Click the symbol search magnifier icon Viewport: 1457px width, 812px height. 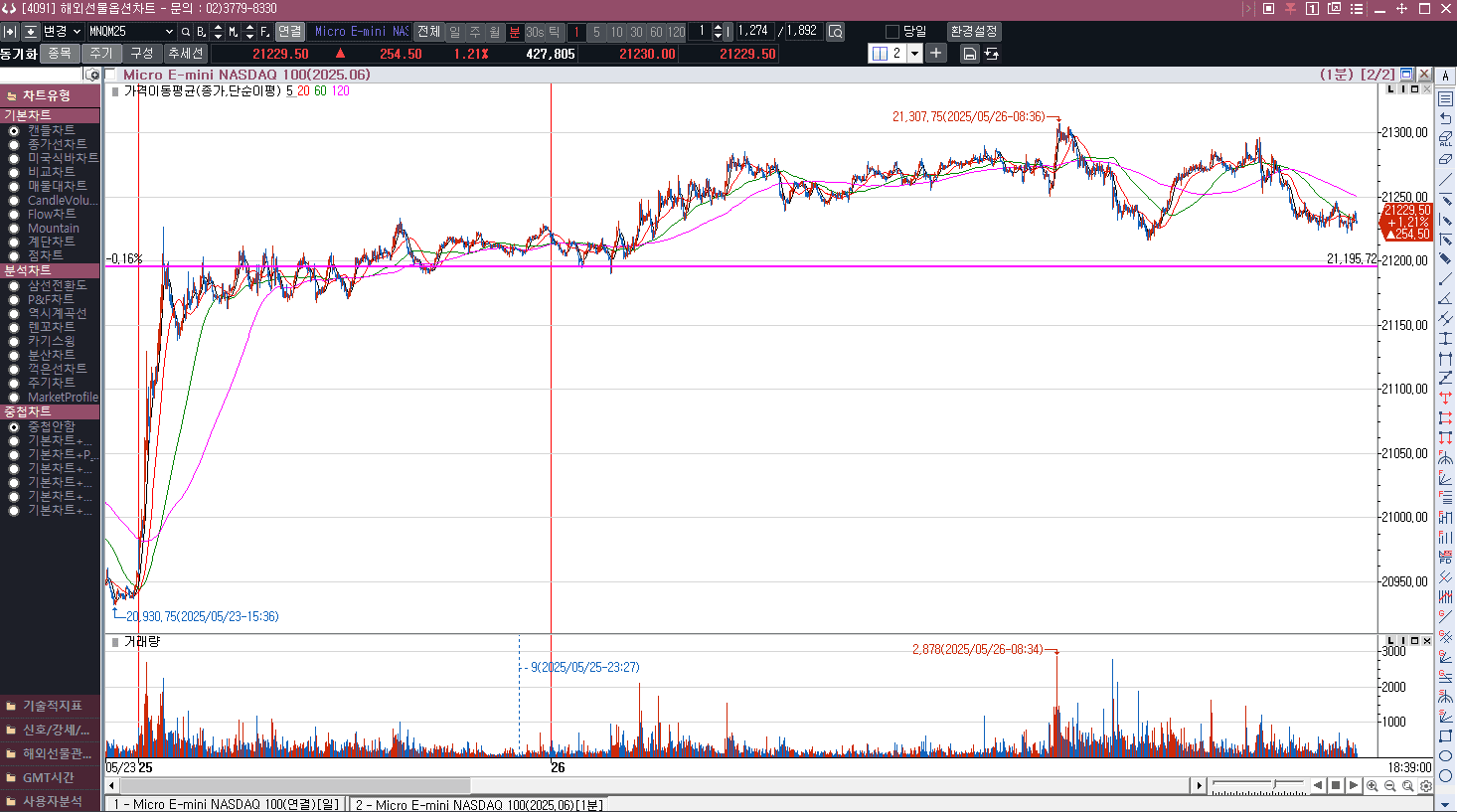[x=186, y=32]
